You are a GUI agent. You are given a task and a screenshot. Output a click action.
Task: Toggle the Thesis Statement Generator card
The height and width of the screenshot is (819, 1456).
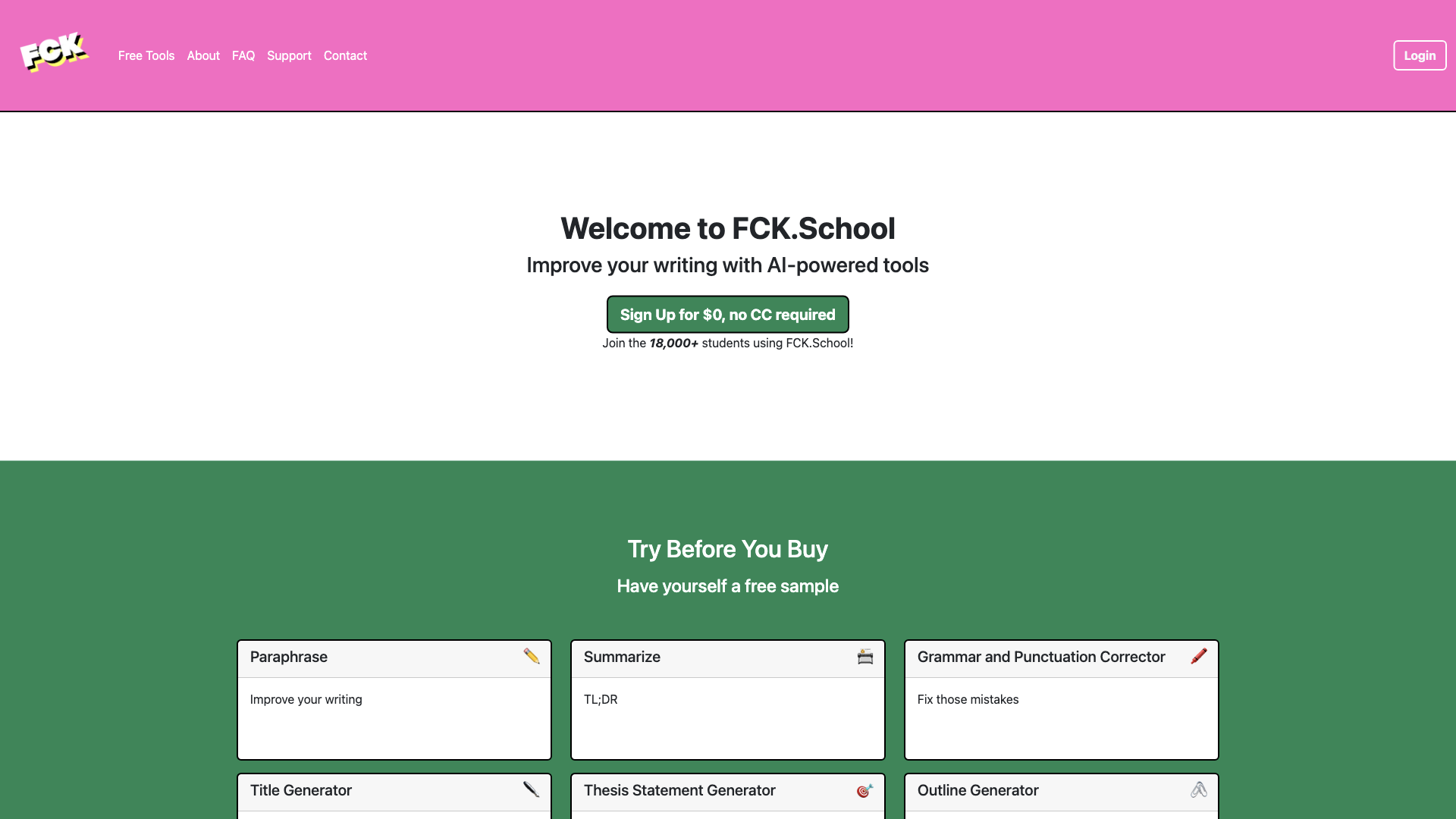pos(727,791)
